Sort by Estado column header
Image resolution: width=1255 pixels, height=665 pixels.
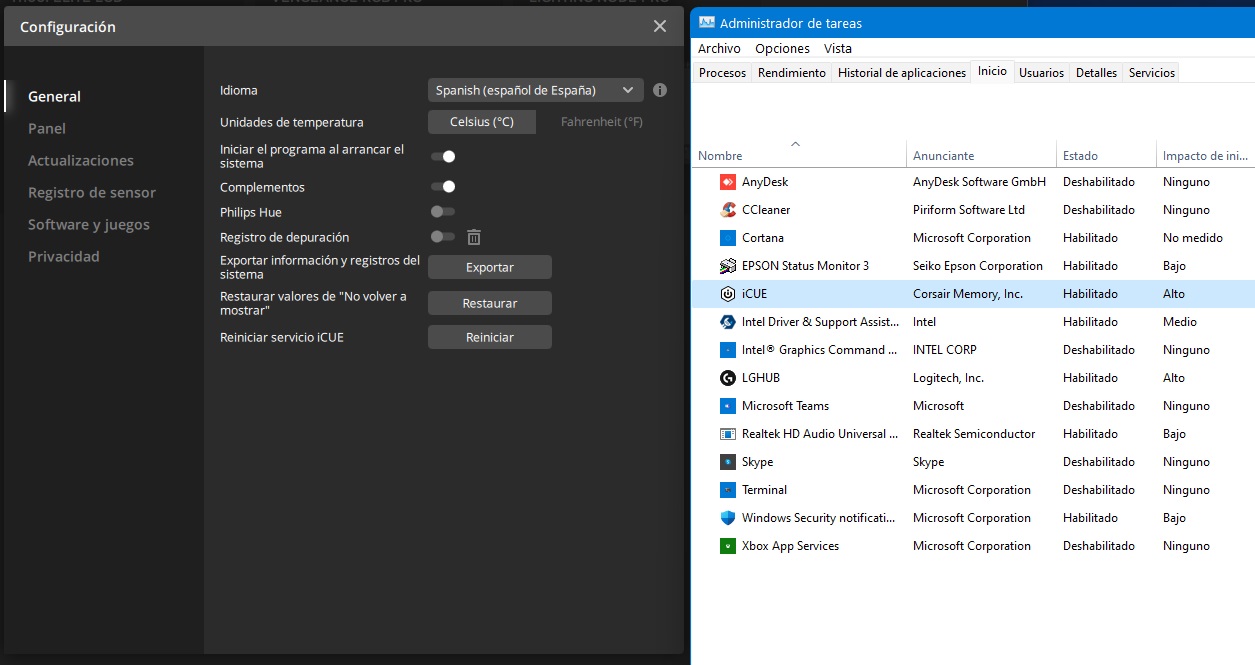tap(1106, 155)
